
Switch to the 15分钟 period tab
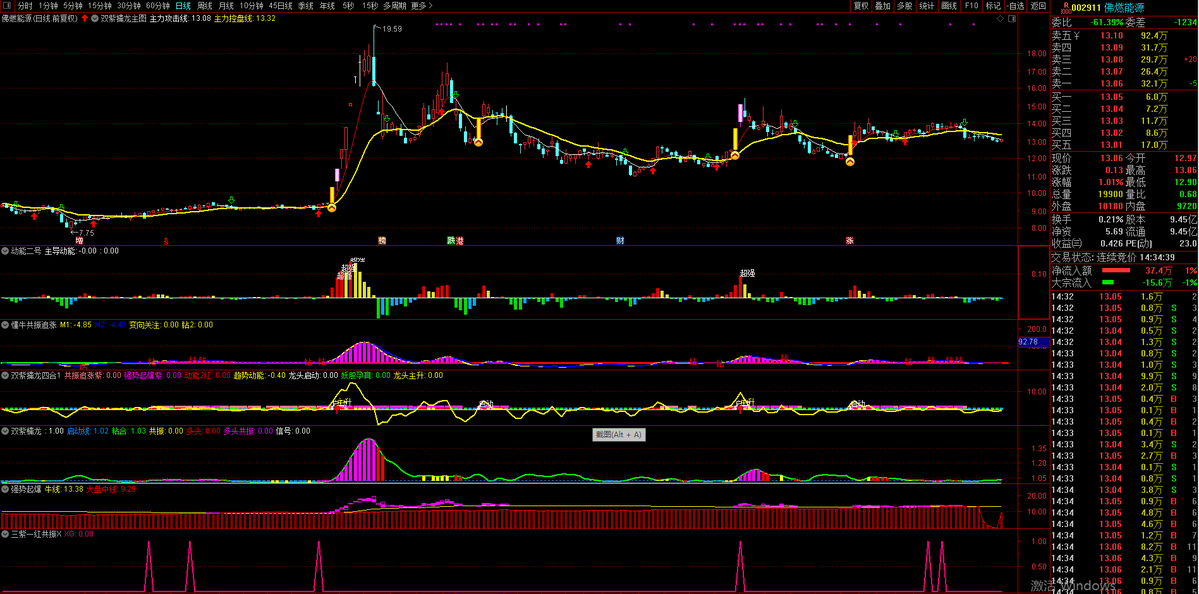[x=100, y=5]
